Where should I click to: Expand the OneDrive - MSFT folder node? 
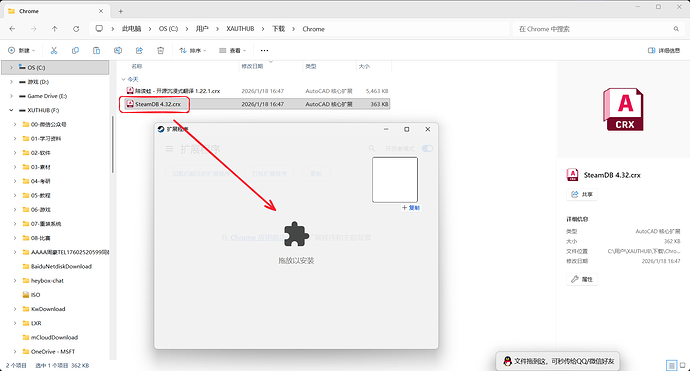tap(15, 352)
